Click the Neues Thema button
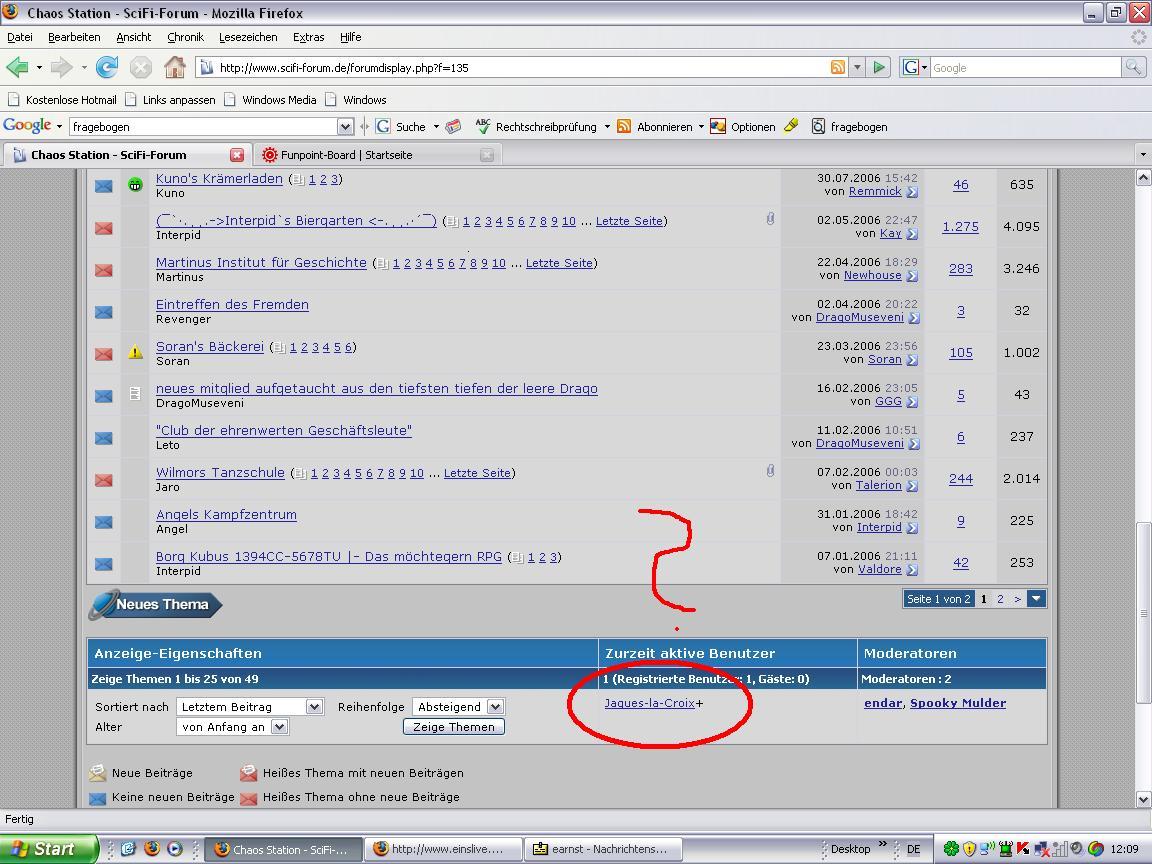1152x864 pixels. pos(156,604)
